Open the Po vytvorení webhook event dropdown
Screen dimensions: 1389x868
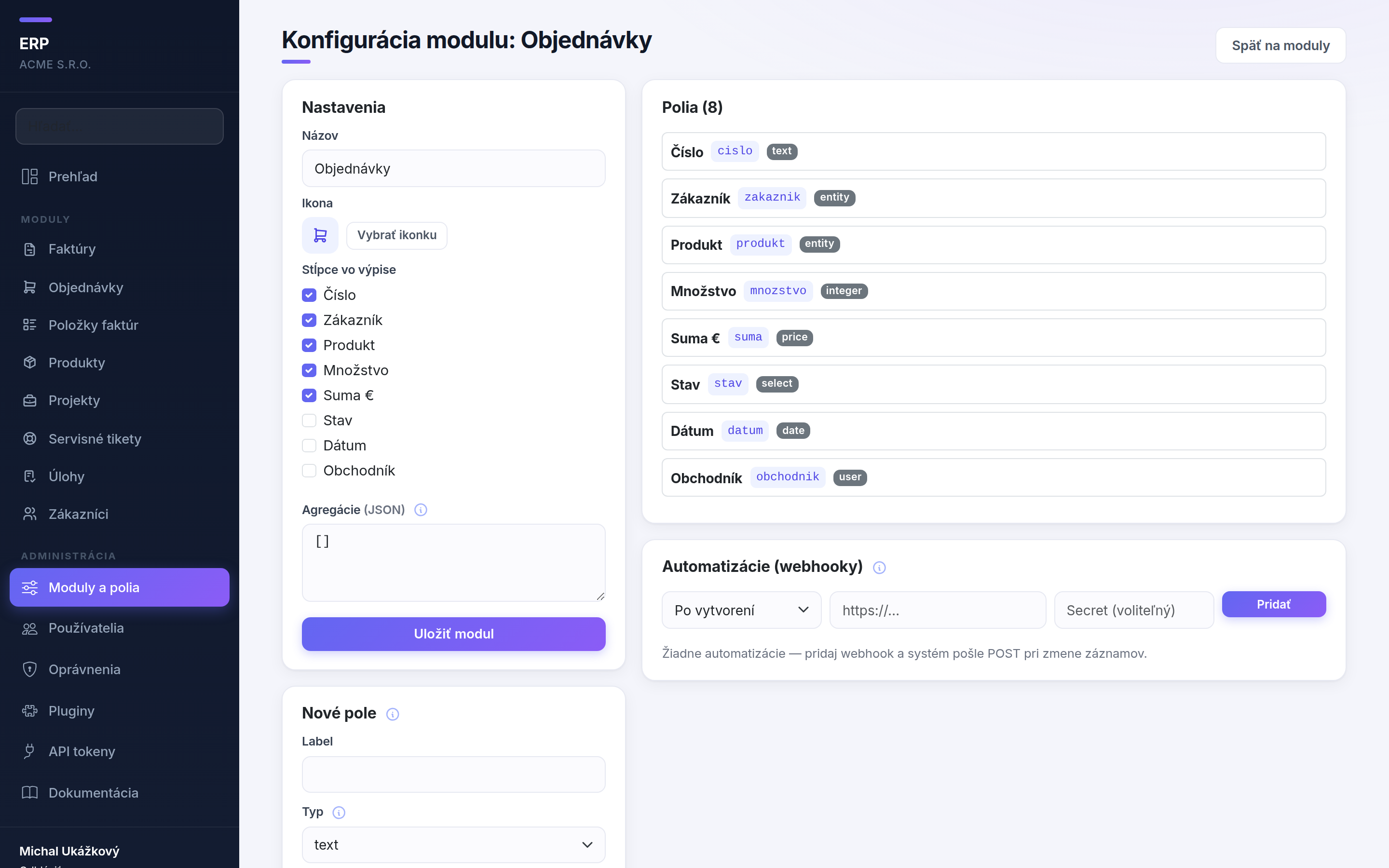click(742, 610)
